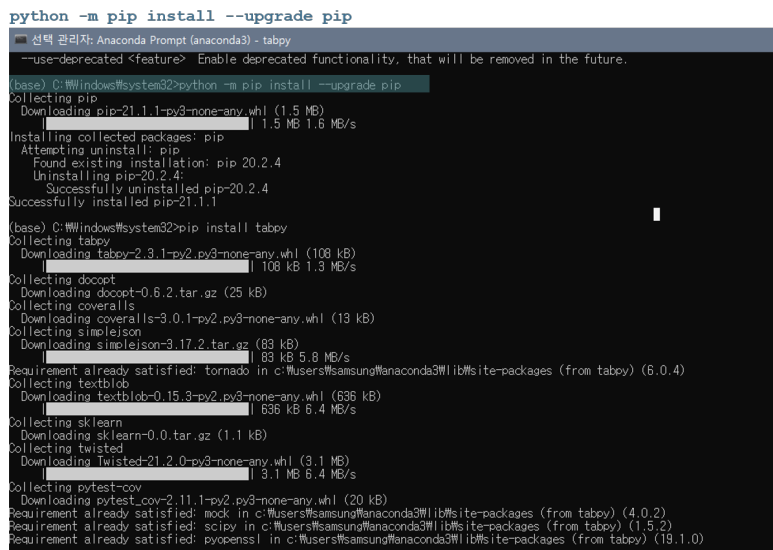Click 'Downloading sklearn-0.0.tar.gz' line
773x550 pixels.
point(144,435)
